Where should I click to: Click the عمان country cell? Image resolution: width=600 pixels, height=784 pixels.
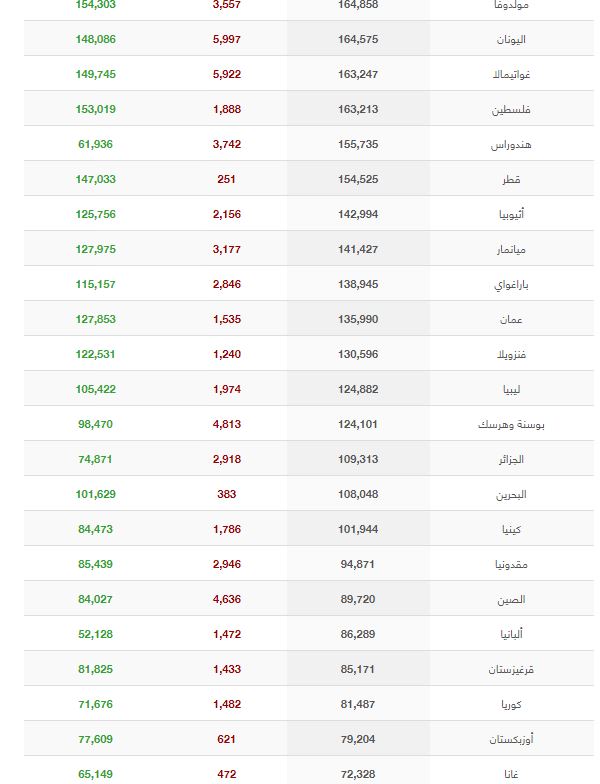pos(511,319)
